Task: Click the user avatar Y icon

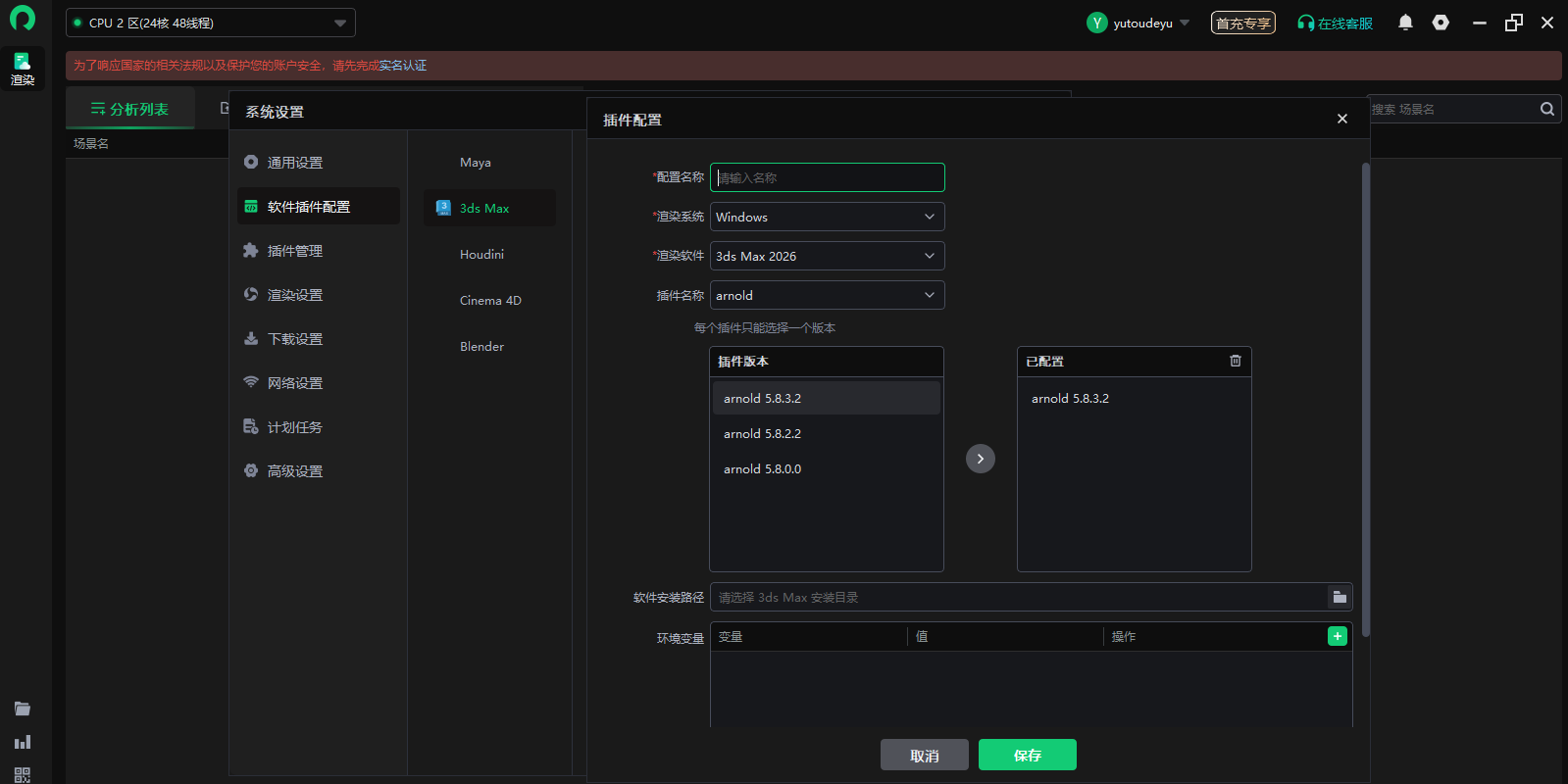Action: pyautogui.click(x=1097, y=23)
